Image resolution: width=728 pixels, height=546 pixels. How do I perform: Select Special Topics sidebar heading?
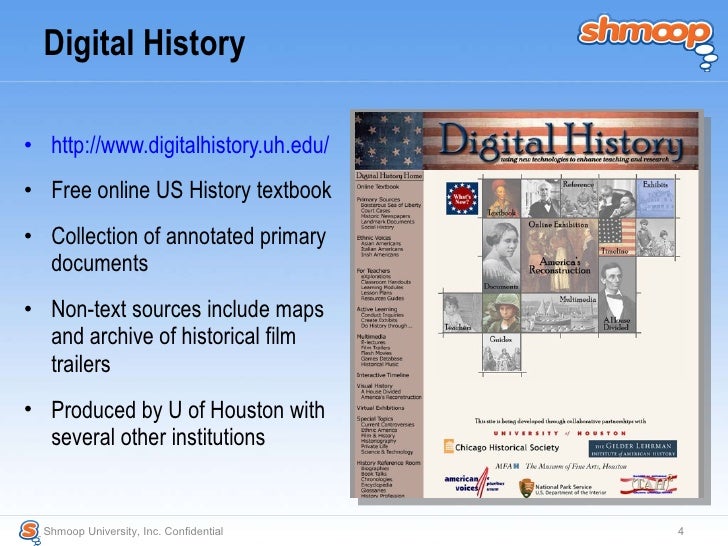[375, 419]
